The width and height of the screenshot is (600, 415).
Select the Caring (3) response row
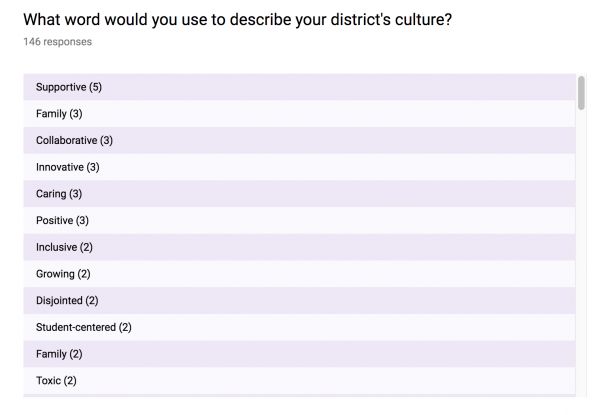pos(299,194)
